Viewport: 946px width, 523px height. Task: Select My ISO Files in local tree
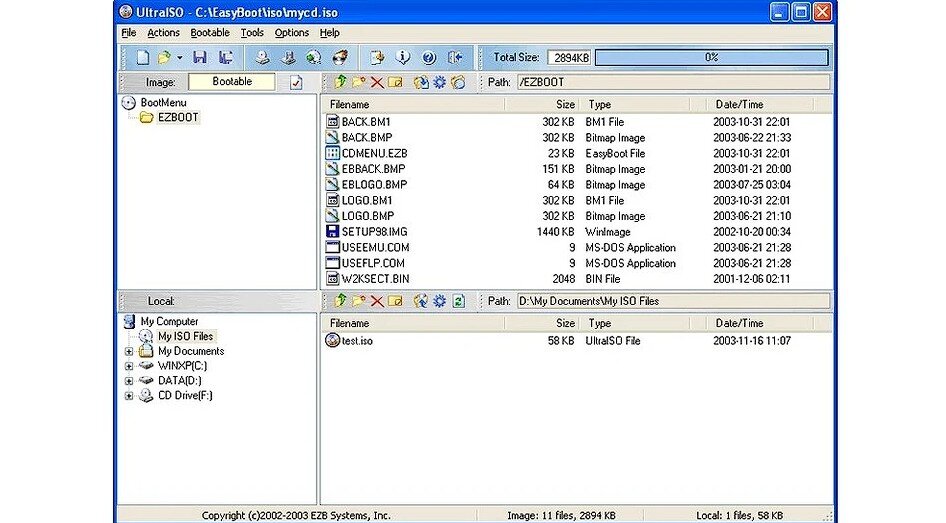[185, 336]
